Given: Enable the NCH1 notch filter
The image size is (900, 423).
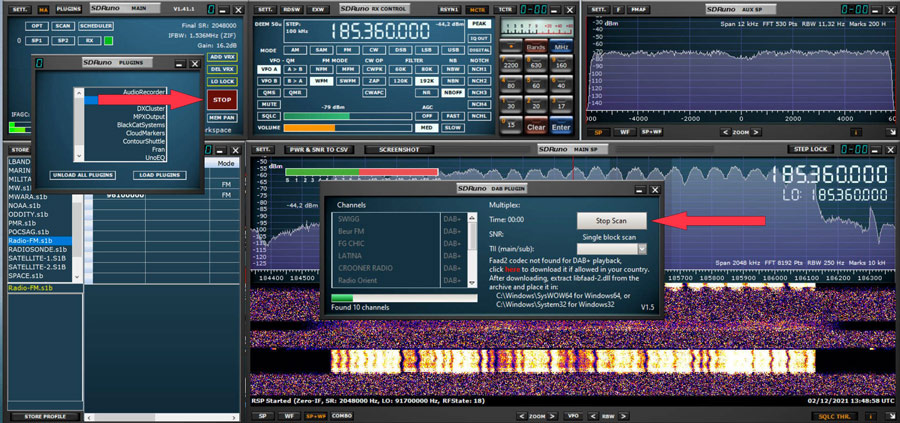Looking at the screenshot, I should tap(480, 69).
